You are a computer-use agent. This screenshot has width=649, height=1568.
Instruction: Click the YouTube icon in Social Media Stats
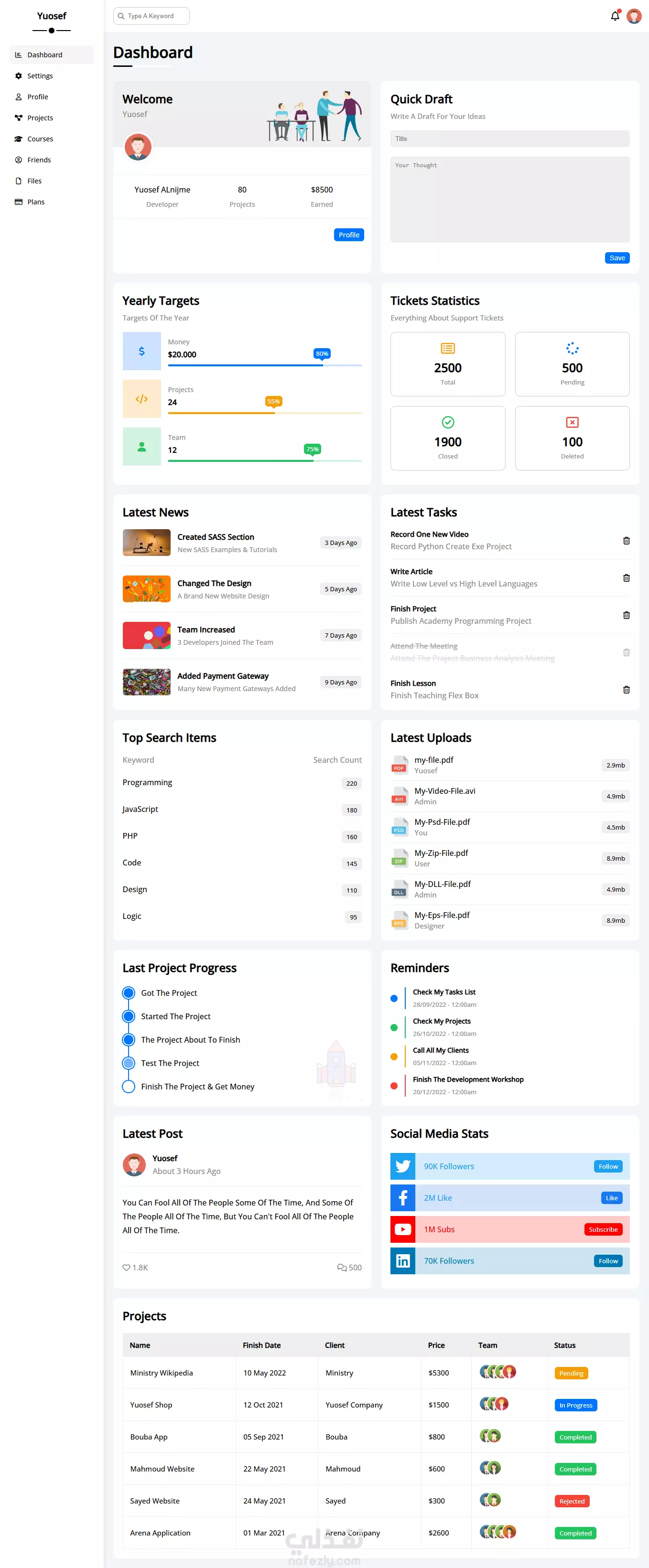click(x=402, y=1229)
